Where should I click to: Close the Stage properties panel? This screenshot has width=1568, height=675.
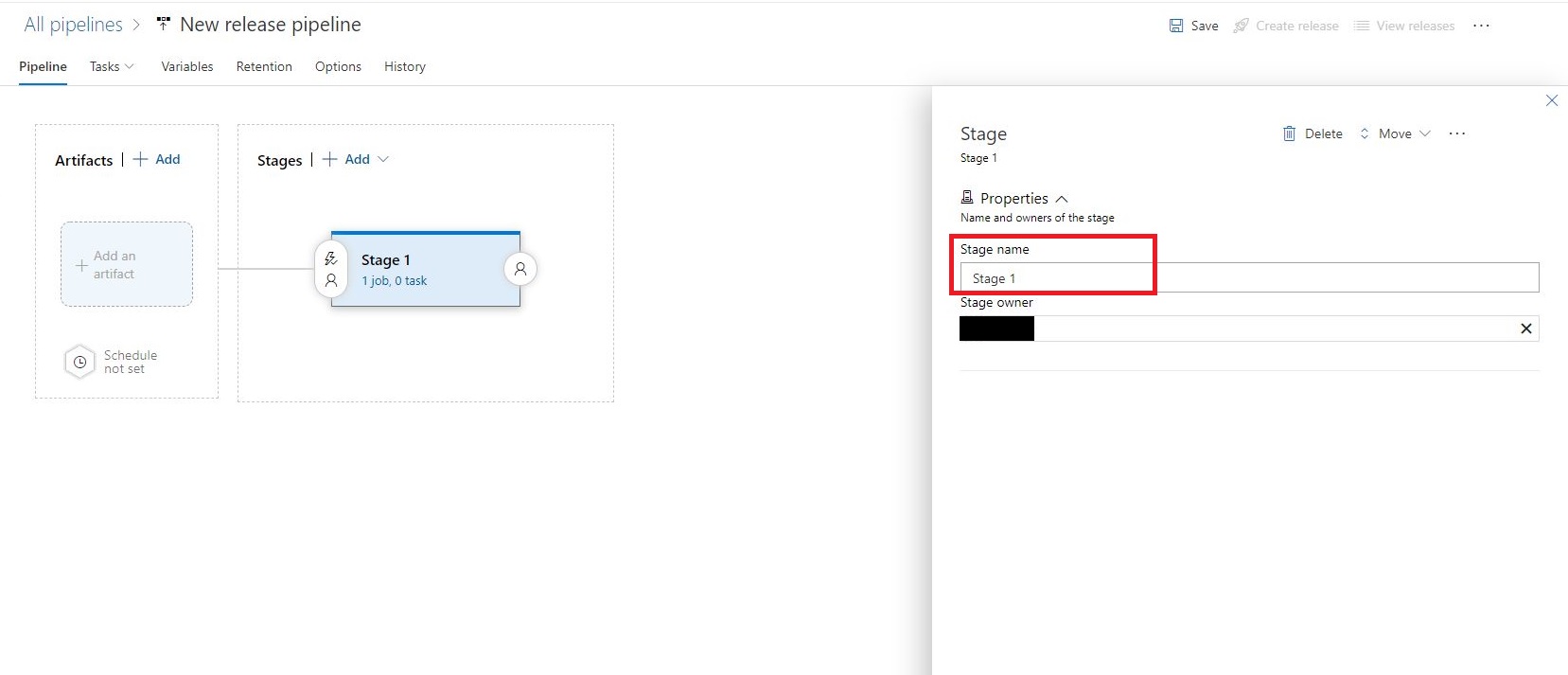[1552, 100]
